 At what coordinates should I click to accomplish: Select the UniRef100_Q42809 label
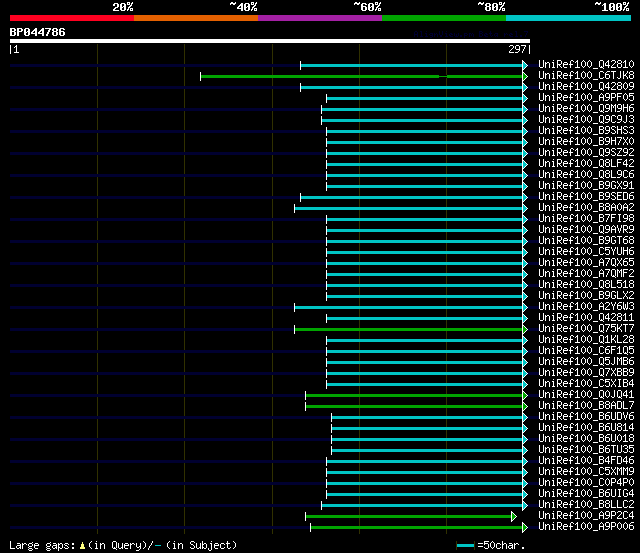(x=586, y=87)
